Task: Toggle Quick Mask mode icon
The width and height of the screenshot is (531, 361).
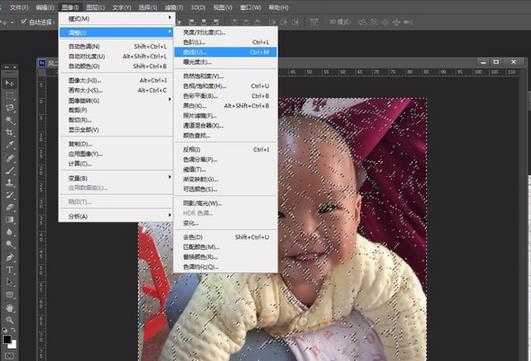Action: (x=9, y=356)
